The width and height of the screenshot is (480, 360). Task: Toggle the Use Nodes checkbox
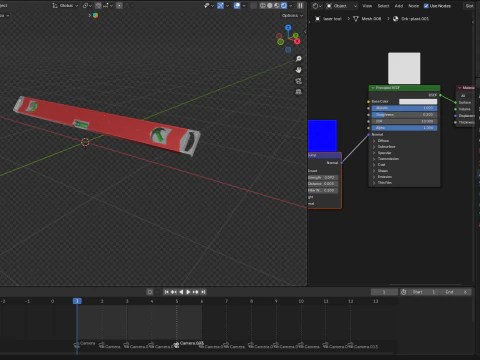pos(426,6)
